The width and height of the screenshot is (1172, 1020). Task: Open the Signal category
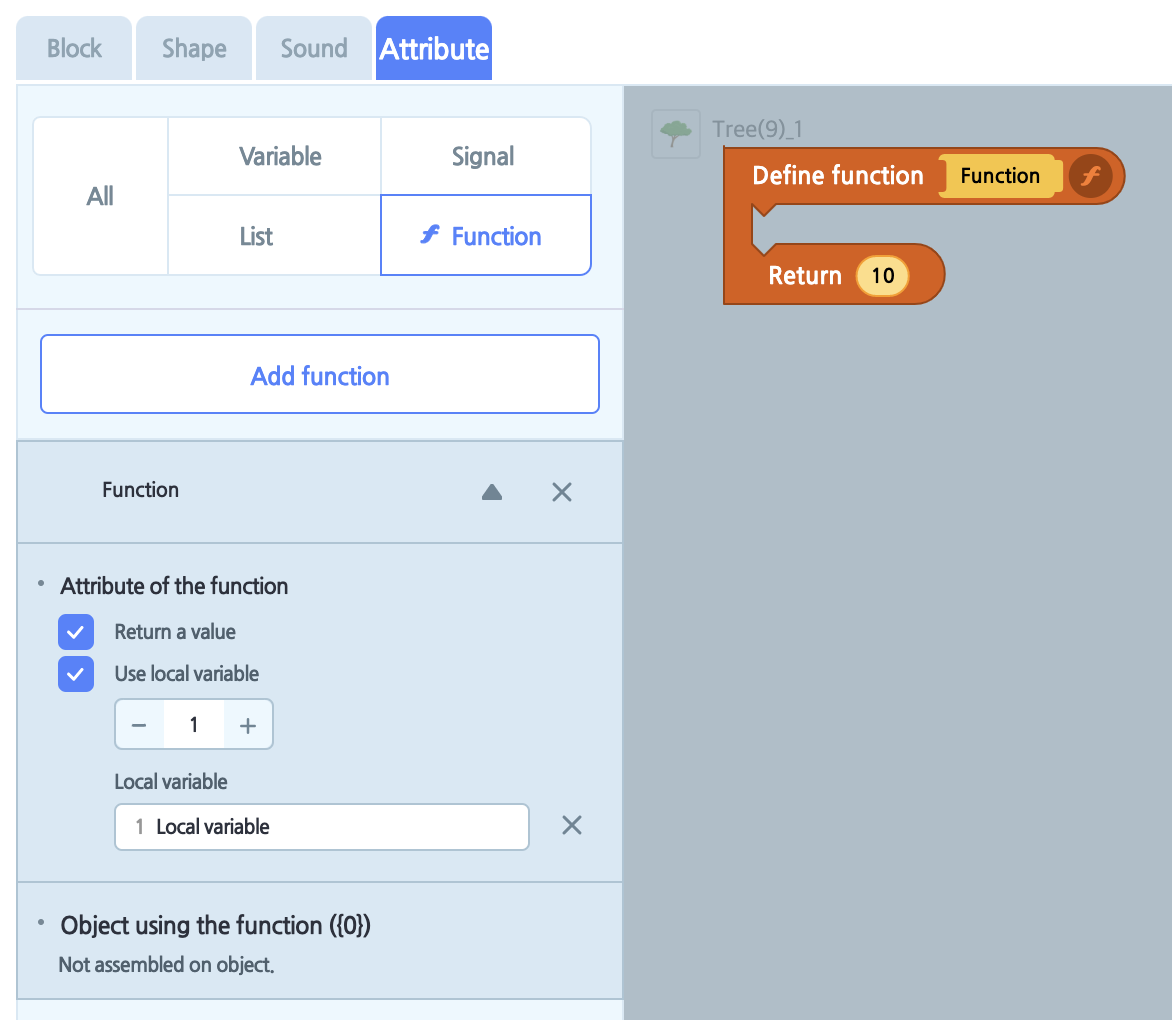point(483,156)
